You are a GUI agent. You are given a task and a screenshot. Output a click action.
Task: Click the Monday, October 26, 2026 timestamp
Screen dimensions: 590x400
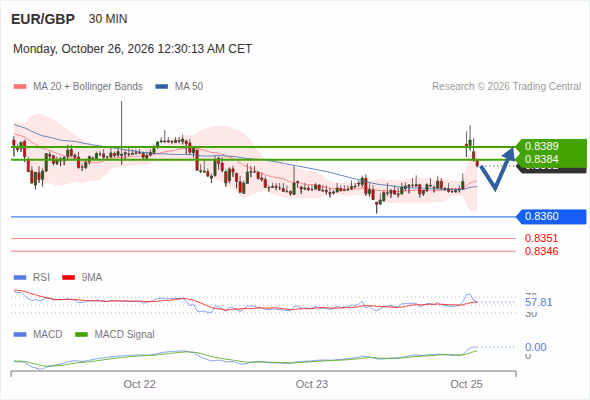point(132,49)
